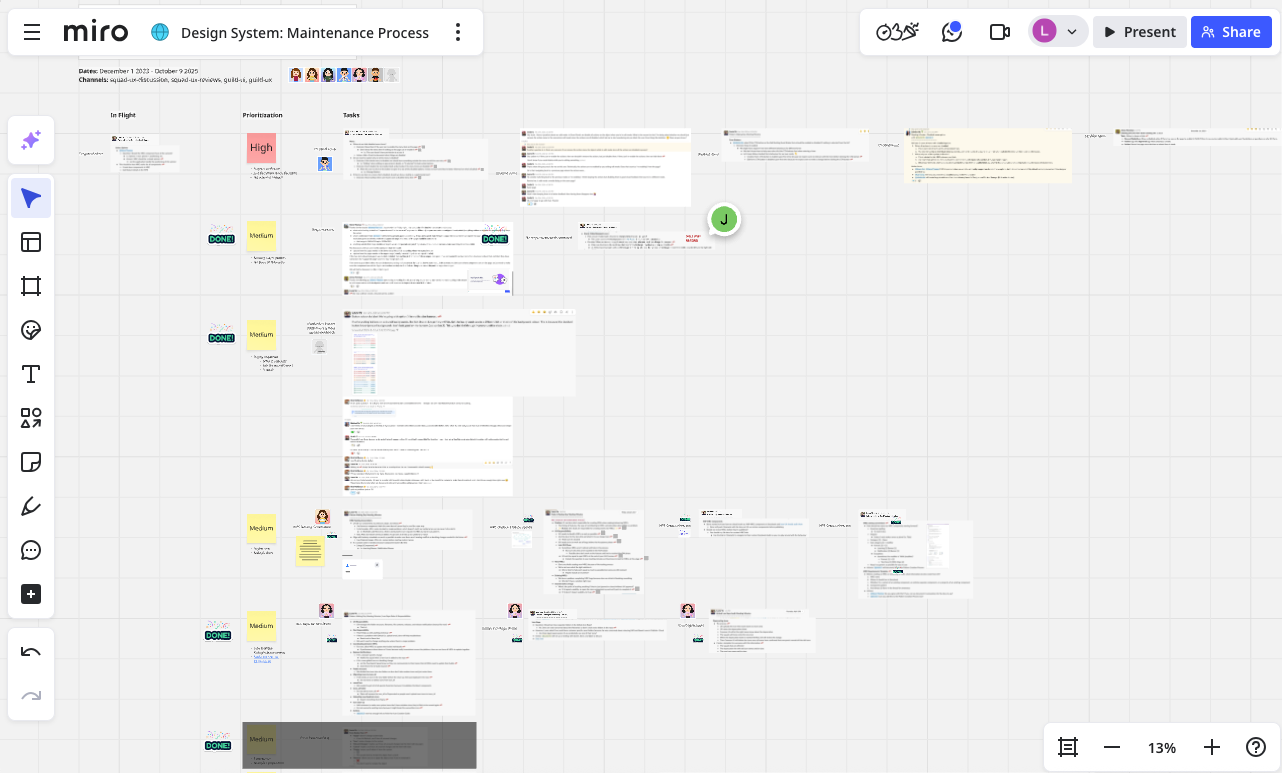Open the Miro AI assistant
Image resolution: width=1282 pixels, height=773 pixels.
[30, 140]
